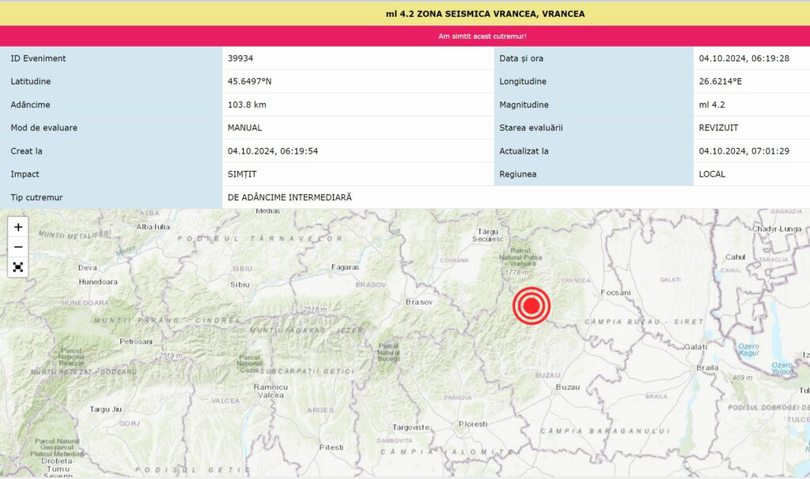Screen dimensions: 810x479
Task: Zoom in on the map
Action: coord(18,227)
